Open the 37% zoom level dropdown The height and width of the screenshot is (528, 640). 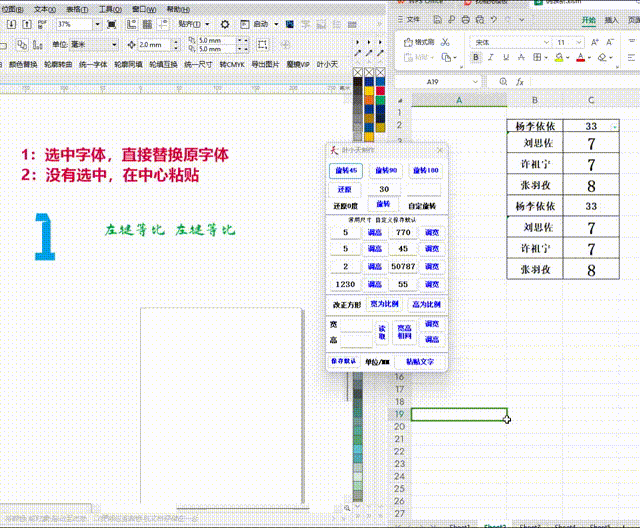[x=98, y=24]
